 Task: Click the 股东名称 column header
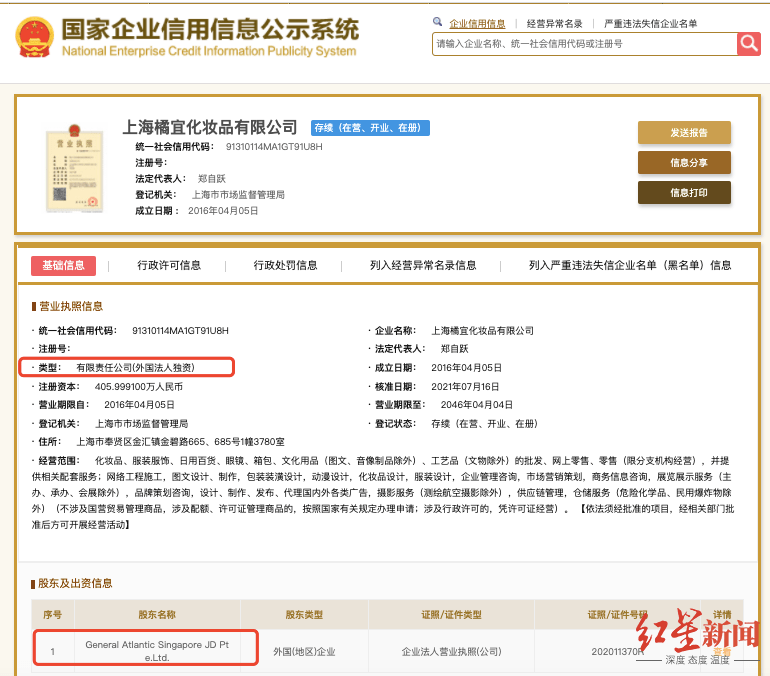tap(157, 615)
